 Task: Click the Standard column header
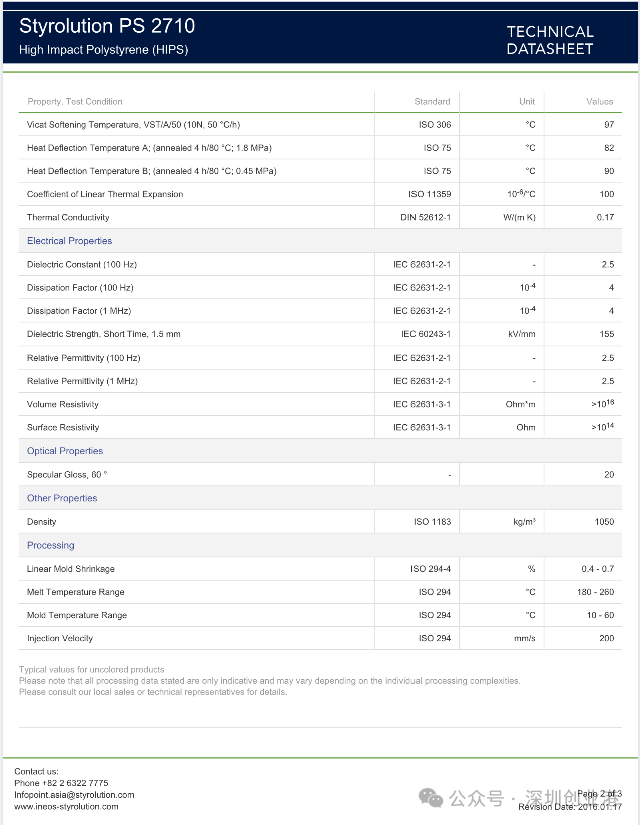(432, 101)
